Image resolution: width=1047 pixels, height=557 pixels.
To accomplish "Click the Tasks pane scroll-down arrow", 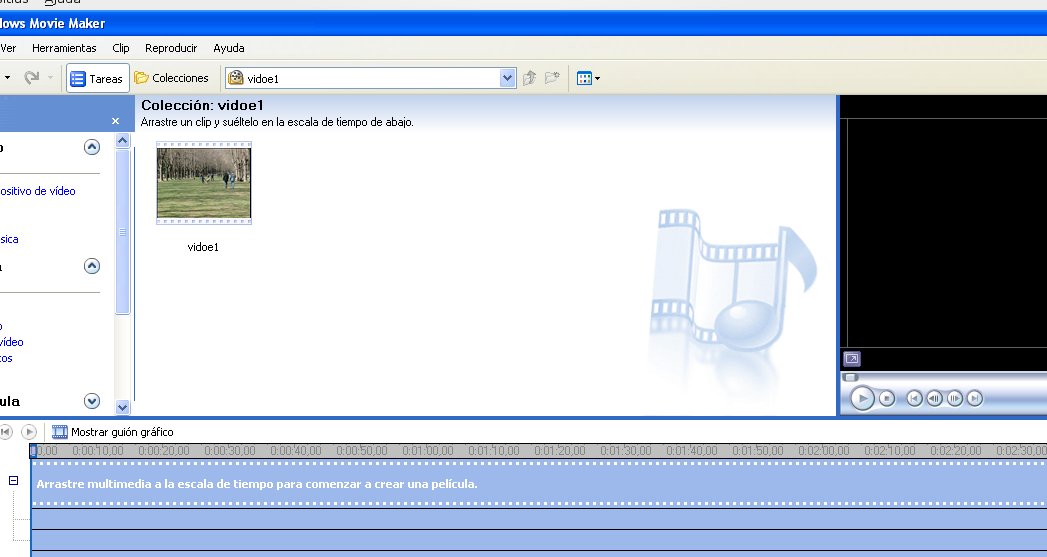I will [122, 406].
